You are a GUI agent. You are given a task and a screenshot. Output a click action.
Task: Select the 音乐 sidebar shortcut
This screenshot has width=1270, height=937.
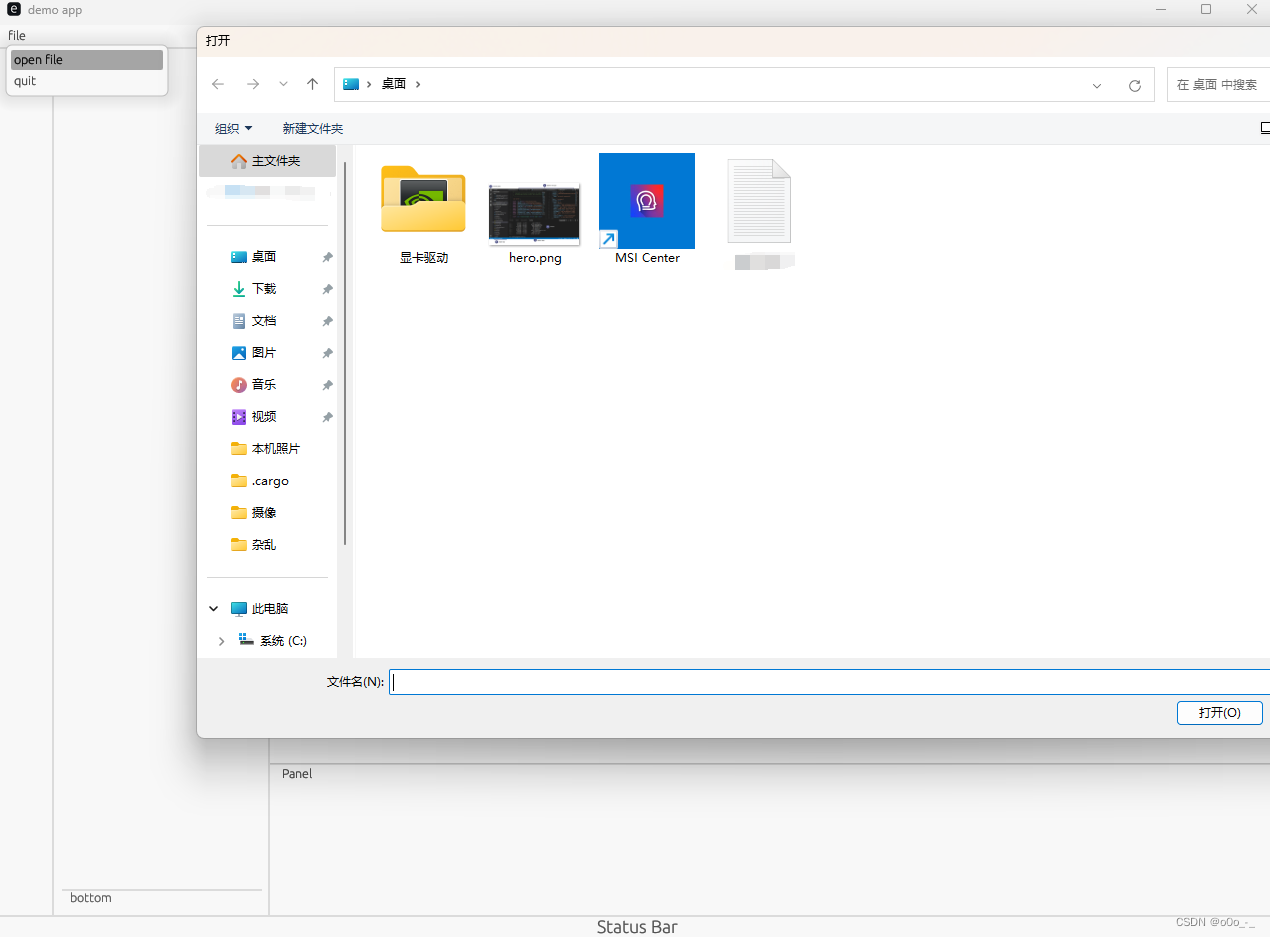click(263, 384)
